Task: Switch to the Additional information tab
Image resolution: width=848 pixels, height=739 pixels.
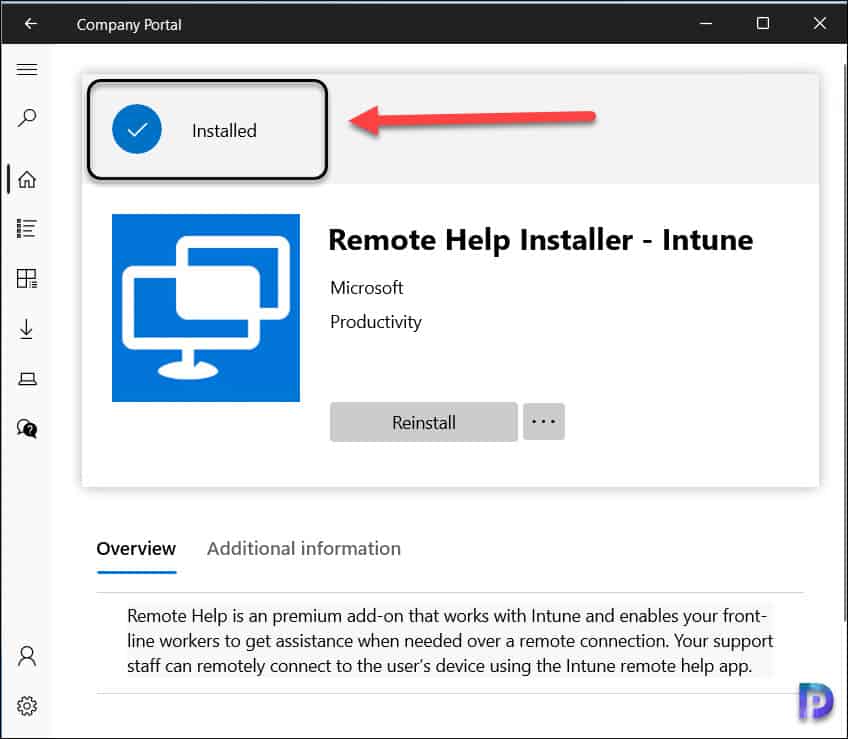Action: (303, 548)
